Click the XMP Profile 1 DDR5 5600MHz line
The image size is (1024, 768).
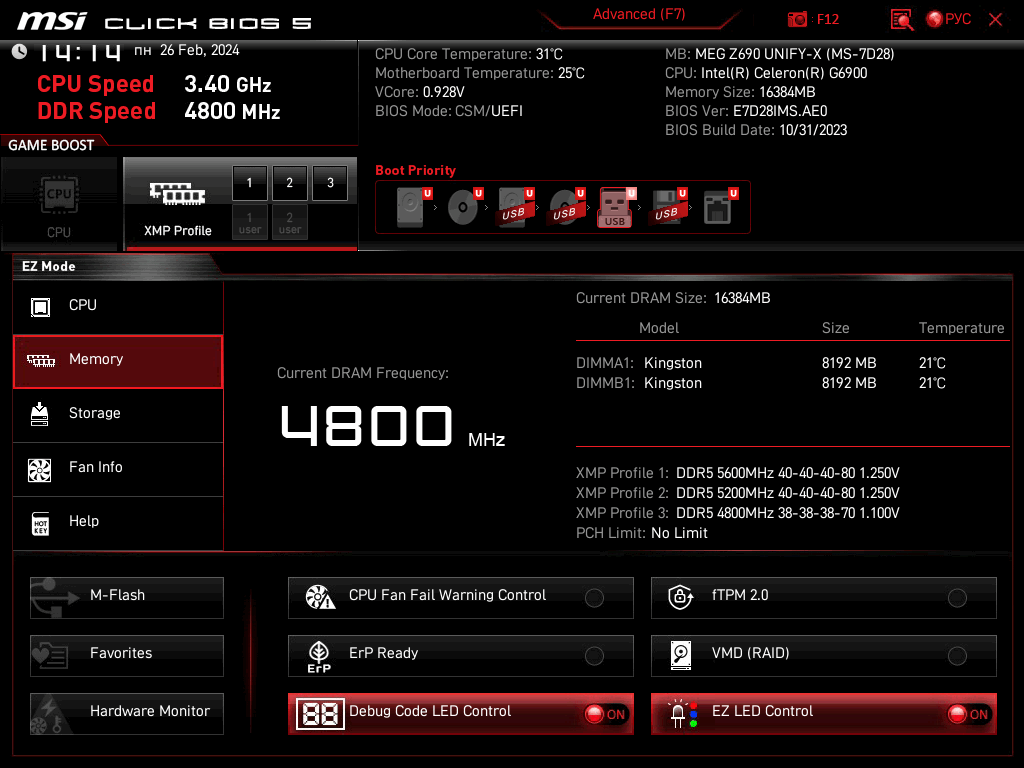click(x=737, y=473)
